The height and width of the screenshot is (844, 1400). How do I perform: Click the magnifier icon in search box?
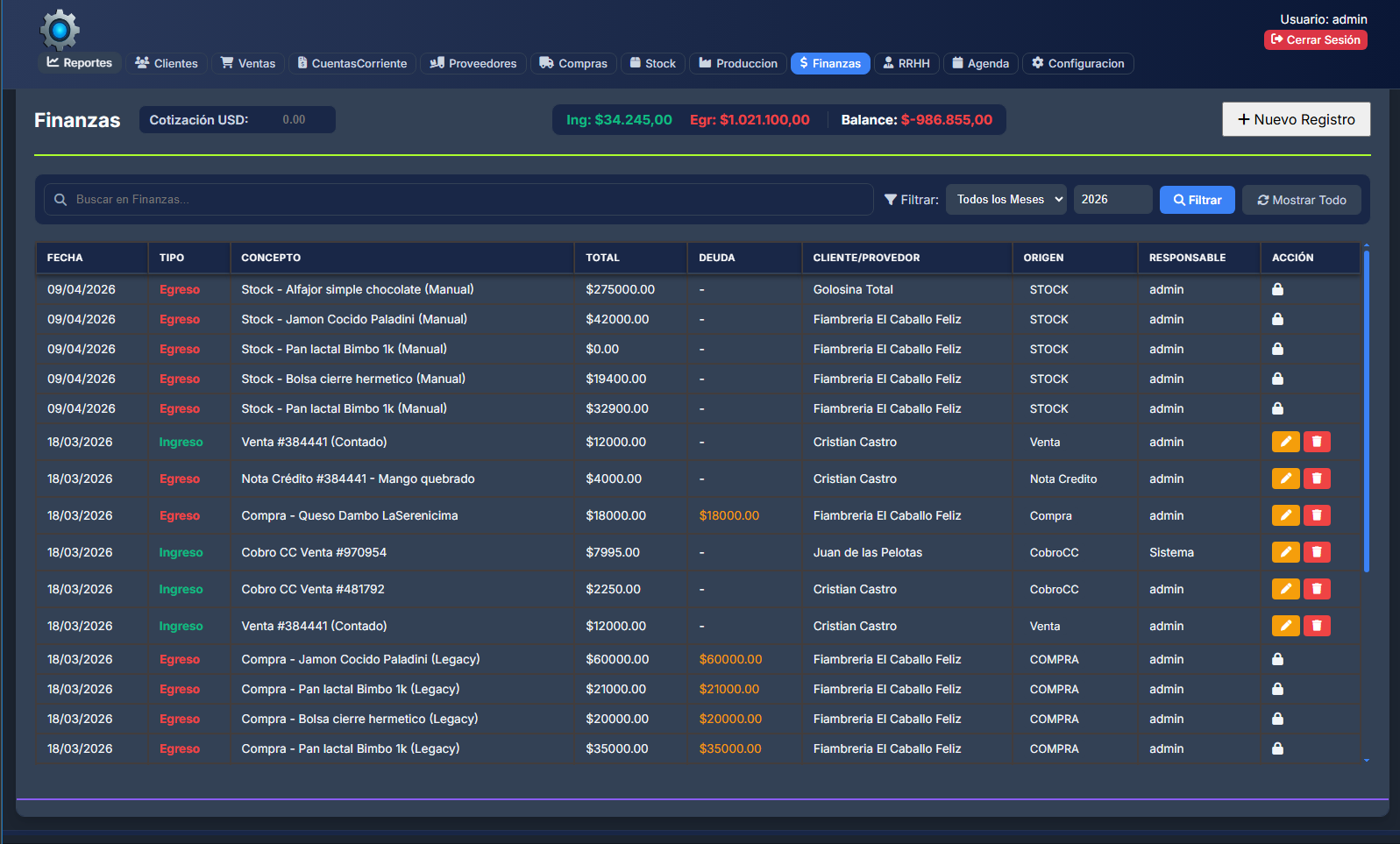click(x=60, y=200)
